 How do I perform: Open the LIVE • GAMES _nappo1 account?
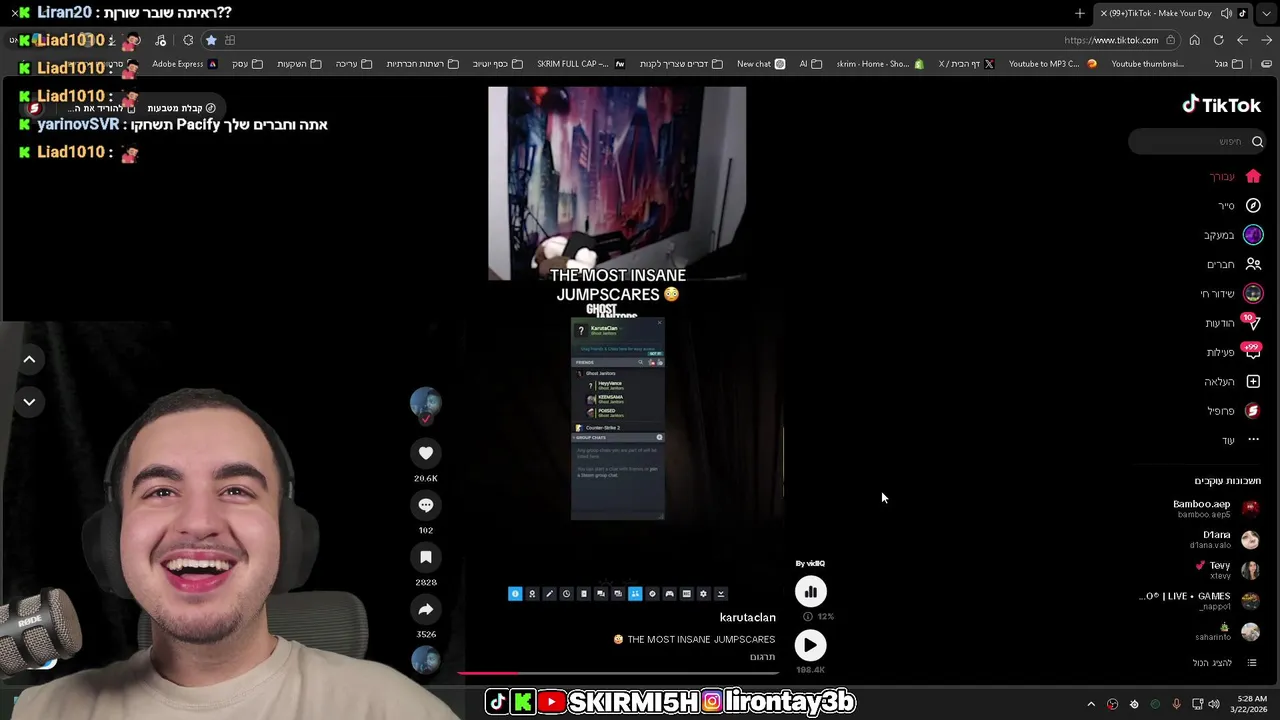click(x=1200, y=601)
